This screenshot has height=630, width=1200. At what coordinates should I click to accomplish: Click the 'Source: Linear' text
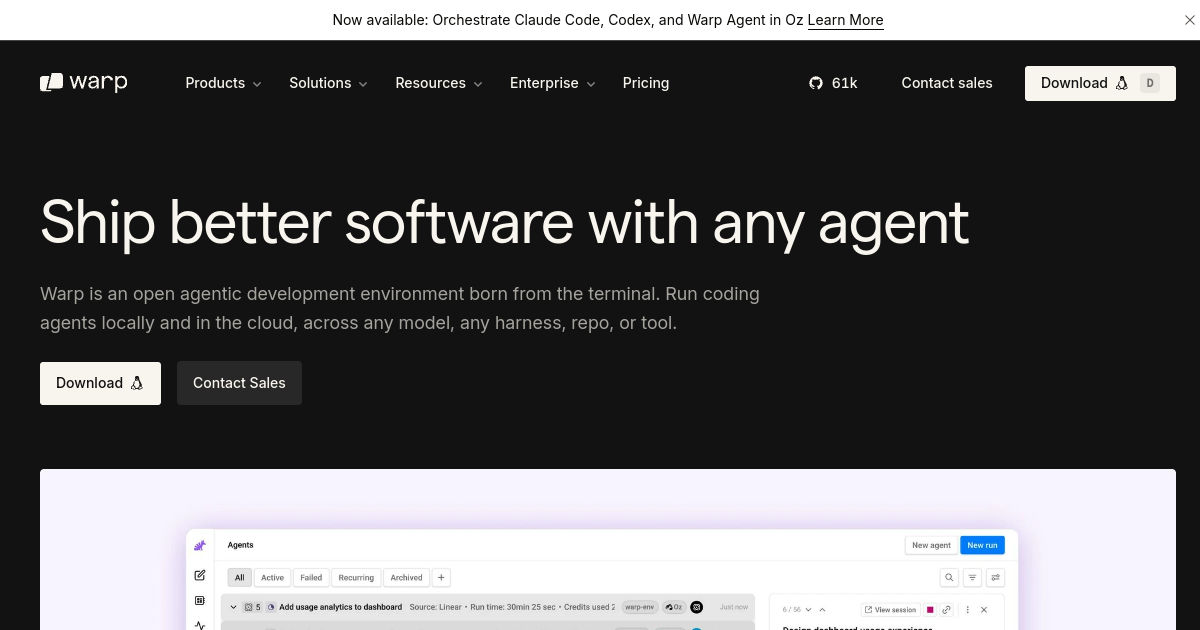(x=435, y=607)
